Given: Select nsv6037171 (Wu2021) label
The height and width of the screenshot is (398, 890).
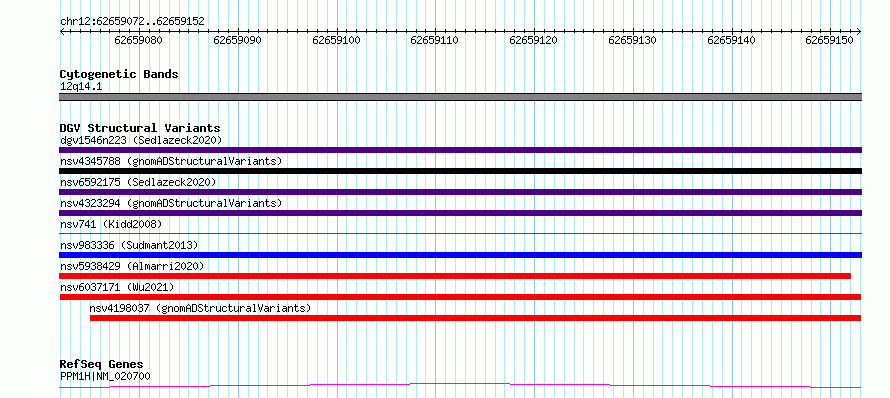Looking at the screenshot, I should coord(117,287).
